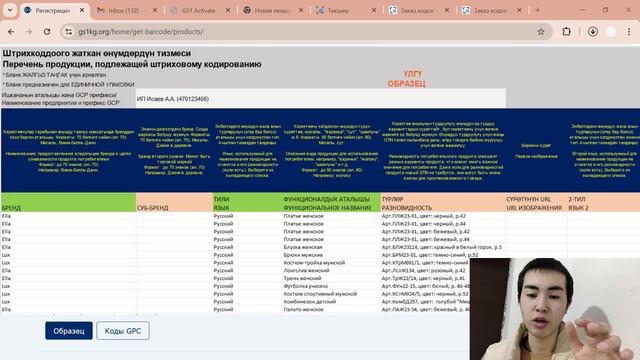This screenshot has height=360, width=640.
Task: Select the Арт.БЛЖ23114 красный в белый горох cell
Action: (x=443, y=247)
